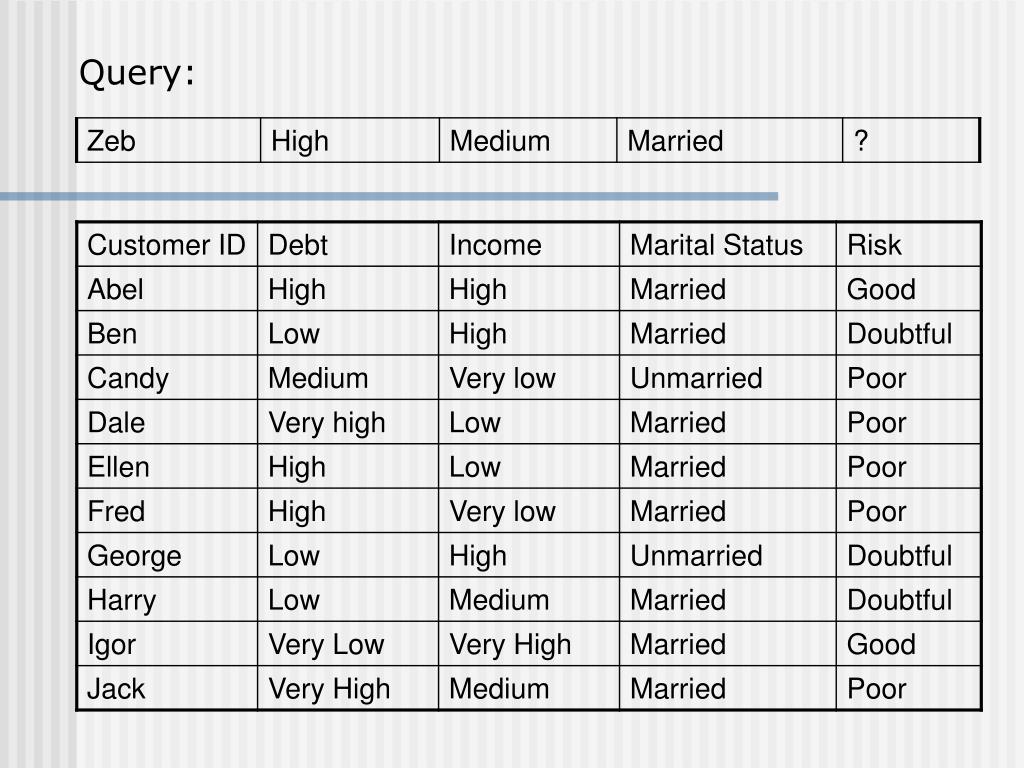This screenshot has height=768, width=1024.
Task: Select Fred's Very low income cell
Action: coord(529,511)
